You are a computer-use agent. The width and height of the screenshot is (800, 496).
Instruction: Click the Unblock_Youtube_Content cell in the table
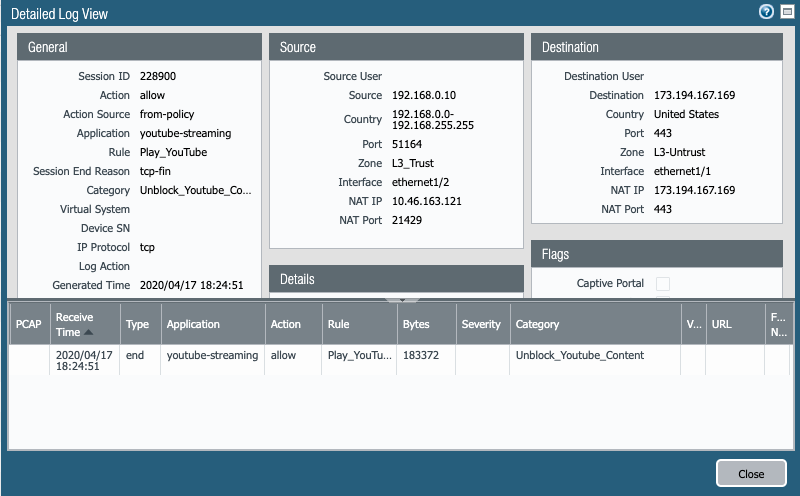tap(579, 355)
